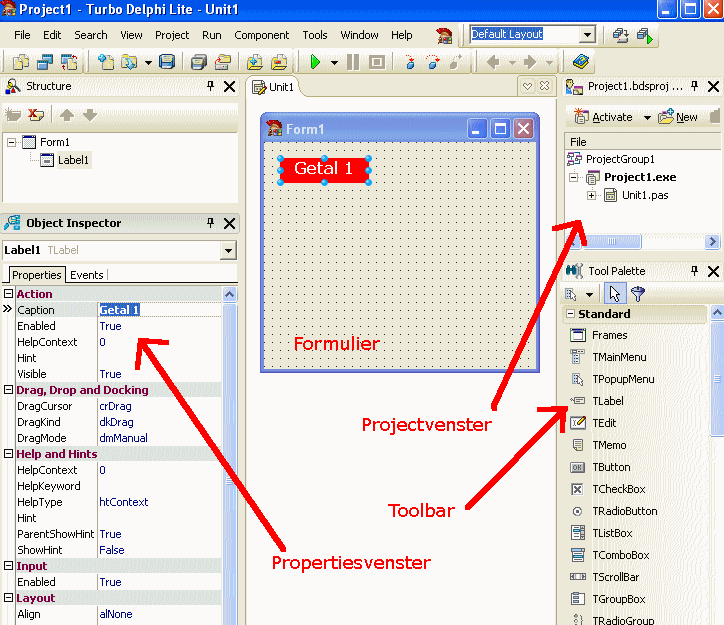The height and width of the screenshot is (625, 724).
Task: Open the Project menu
Action: pyautogui.click(x=172, y=35)
